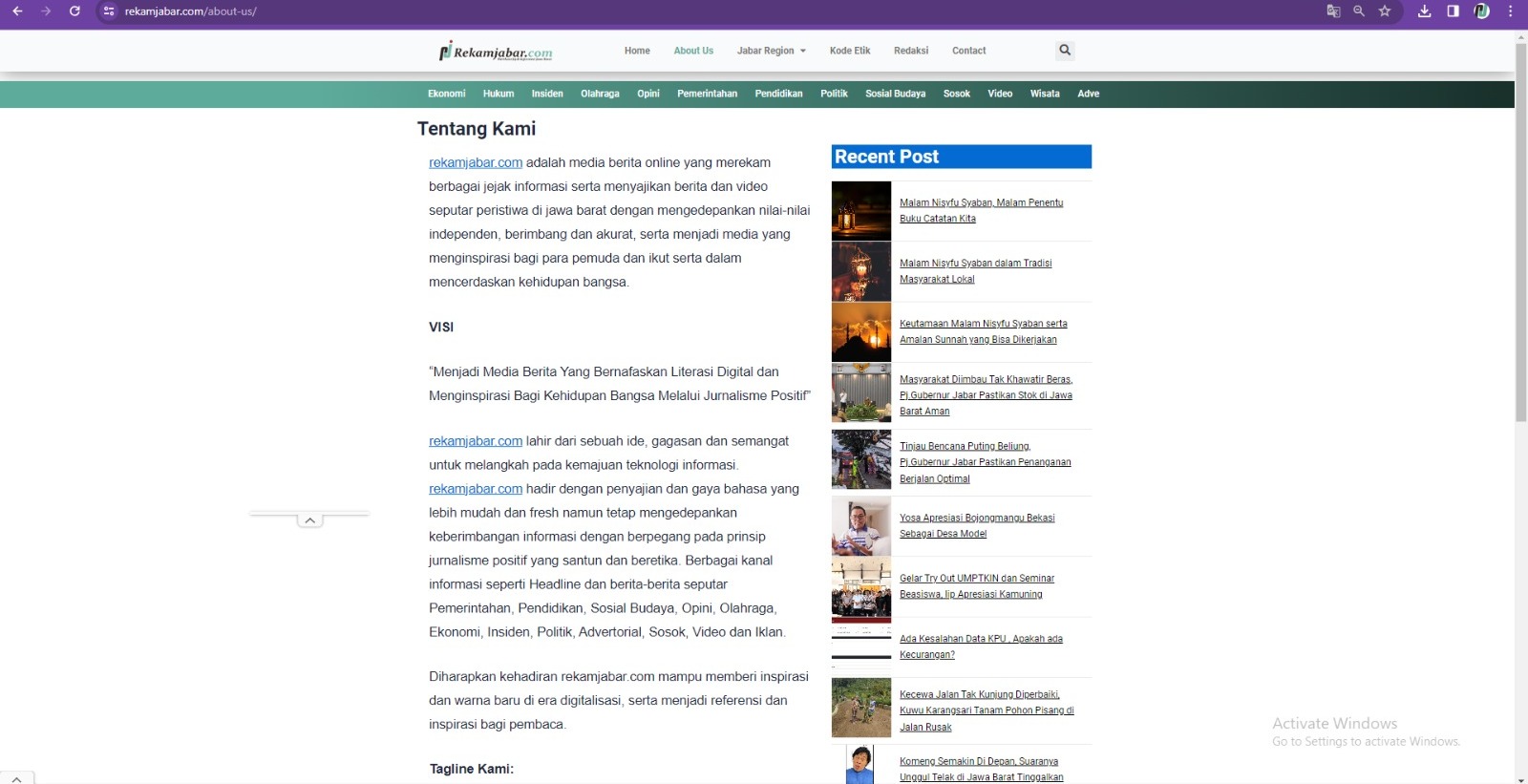Select the Adve category in the green bar
The height and width of the screenshot is (784, 1528).
pos(1088,94)
